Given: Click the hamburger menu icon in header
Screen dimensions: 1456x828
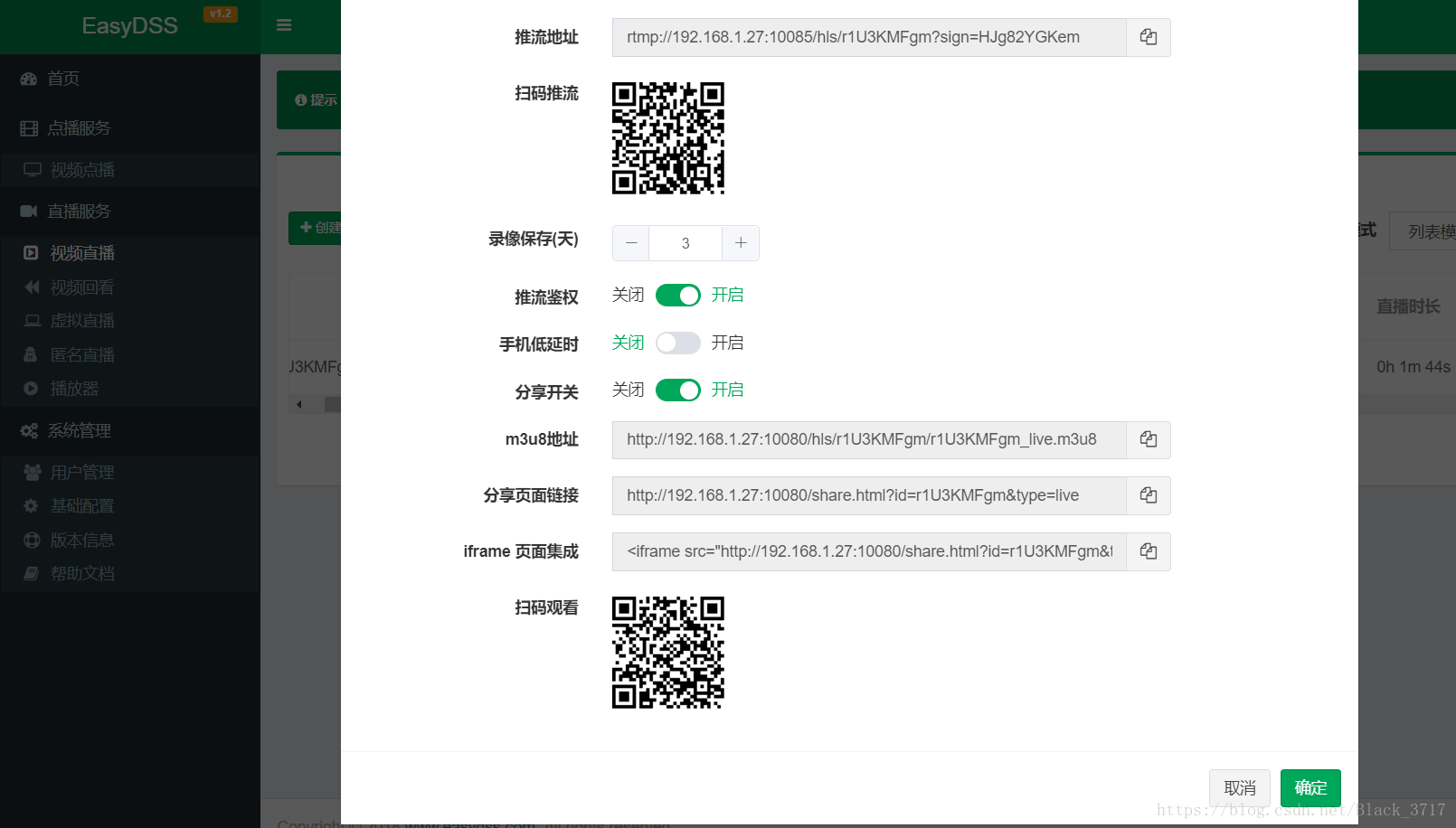Looking at the screenshot, I should [284, 25].
